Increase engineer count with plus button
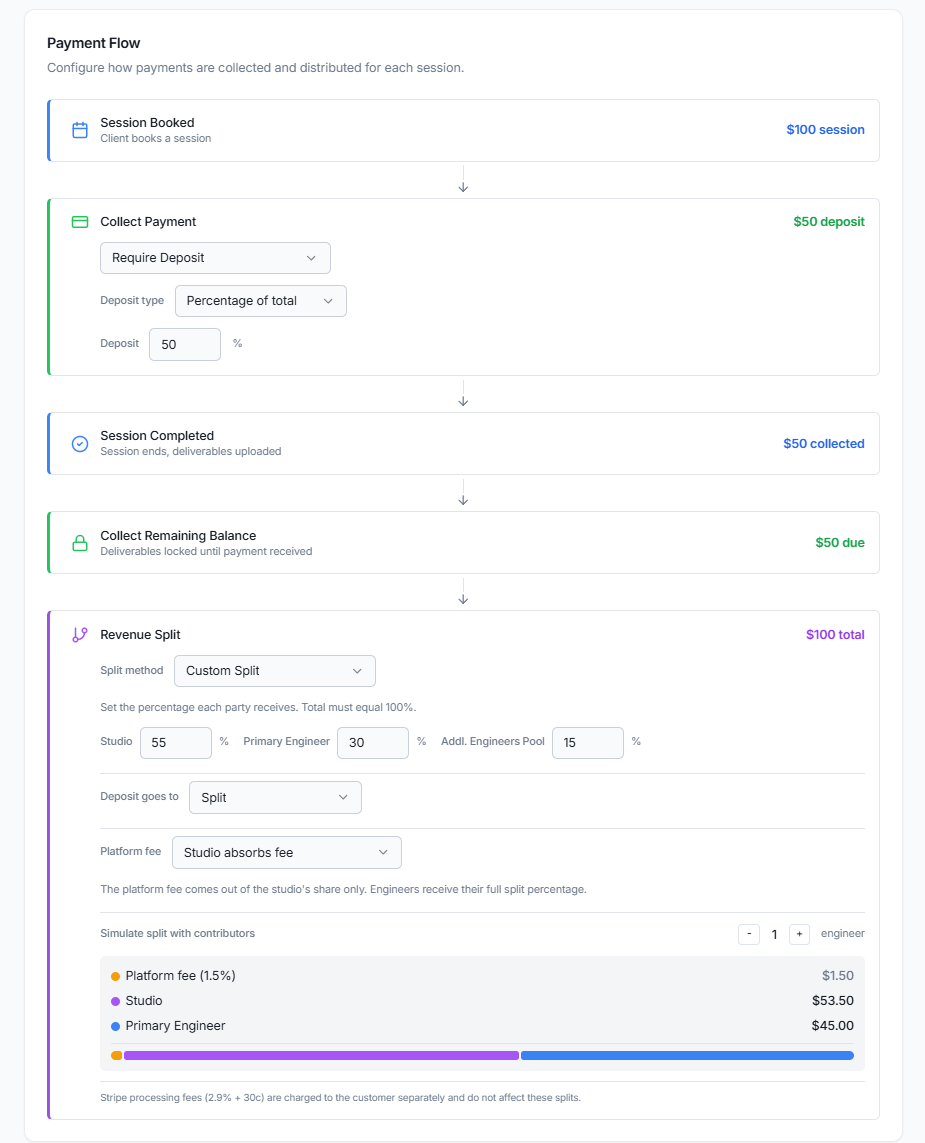The image size is (925, 1143). pyautogui.click(x=800, y=934)
